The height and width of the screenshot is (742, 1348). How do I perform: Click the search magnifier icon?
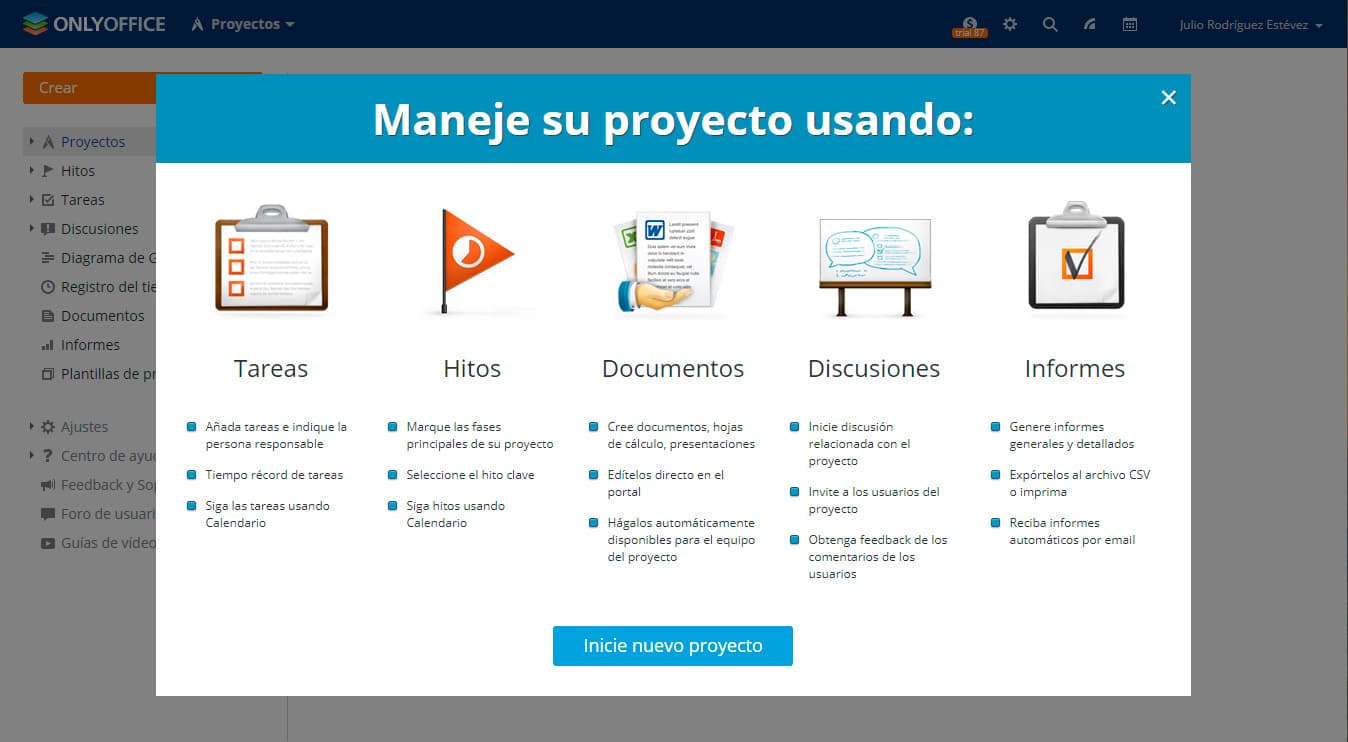coord(1050,24)
